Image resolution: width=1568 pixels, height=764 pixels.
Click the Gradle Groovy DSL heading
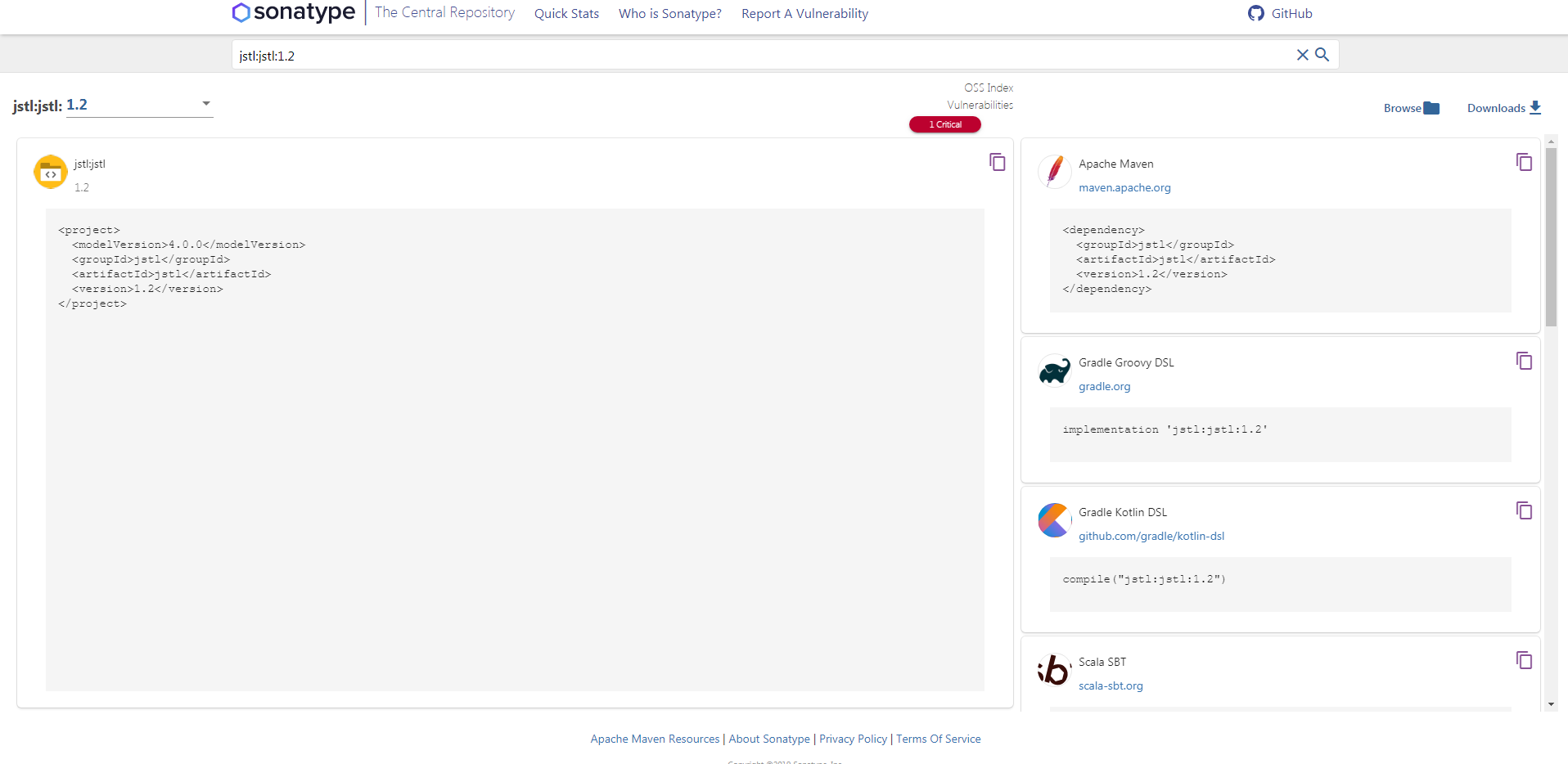pos(1126,362)
